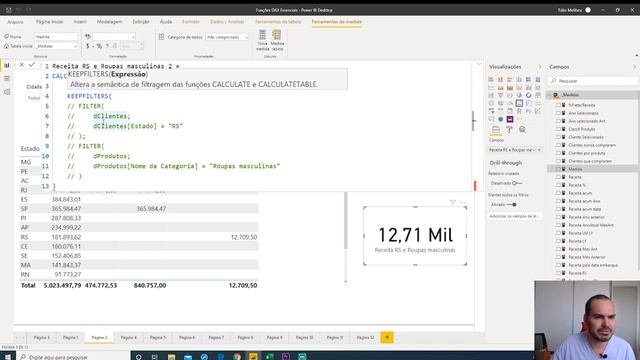Screen dimensions: 640x360
Task: Check the Classif Produto field
Action: point(558,129)
